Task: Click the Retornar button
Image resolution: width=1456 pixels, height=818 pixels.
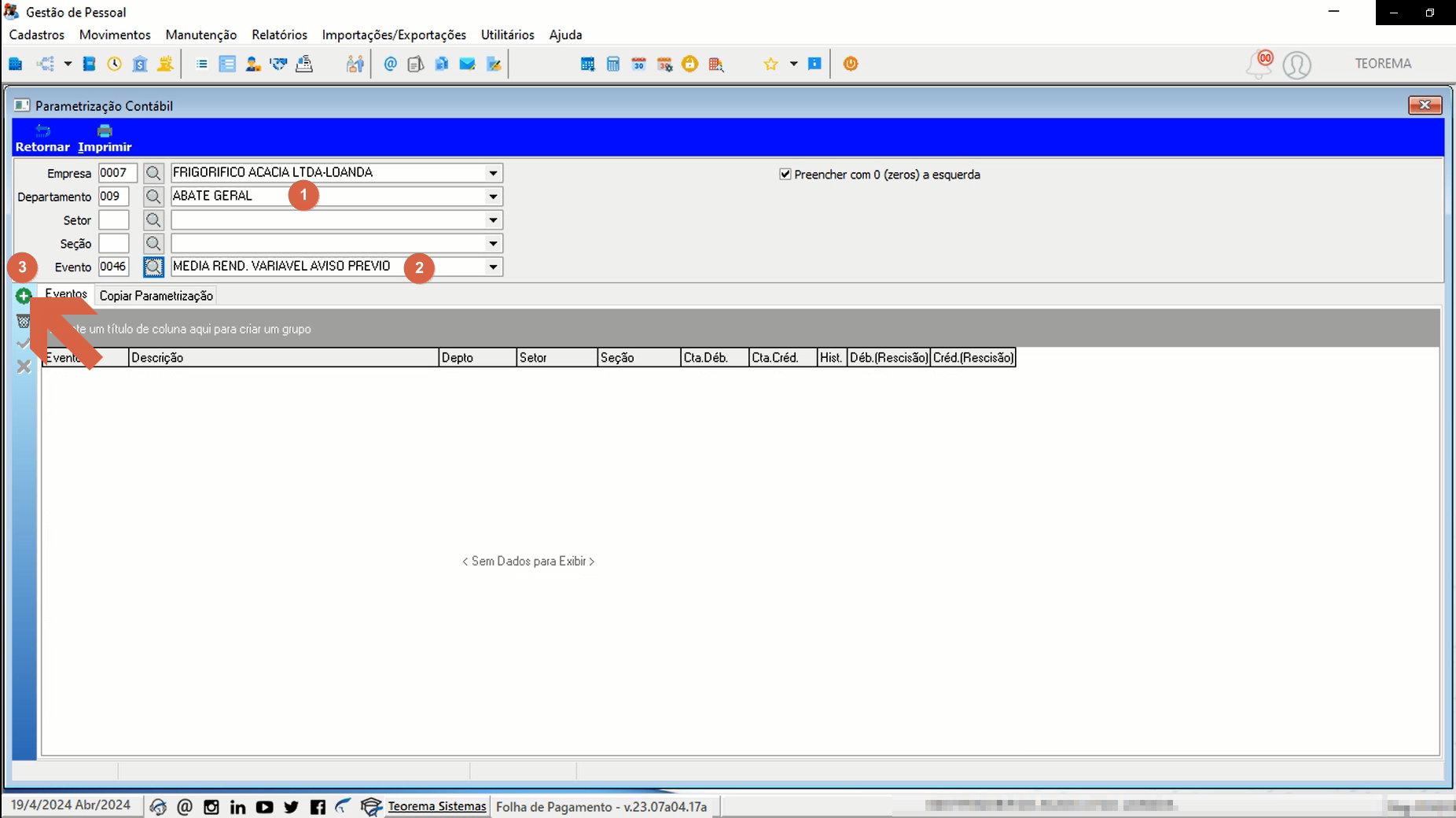Action: tap(42, 138)
